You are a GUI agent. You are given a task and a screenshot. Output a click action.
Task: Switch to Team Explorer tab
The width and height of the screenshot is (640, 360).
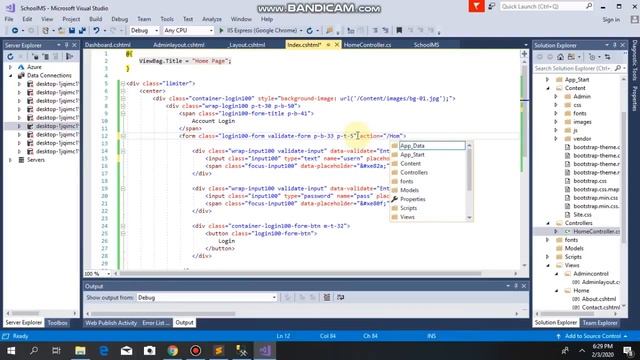pos(600,323)
